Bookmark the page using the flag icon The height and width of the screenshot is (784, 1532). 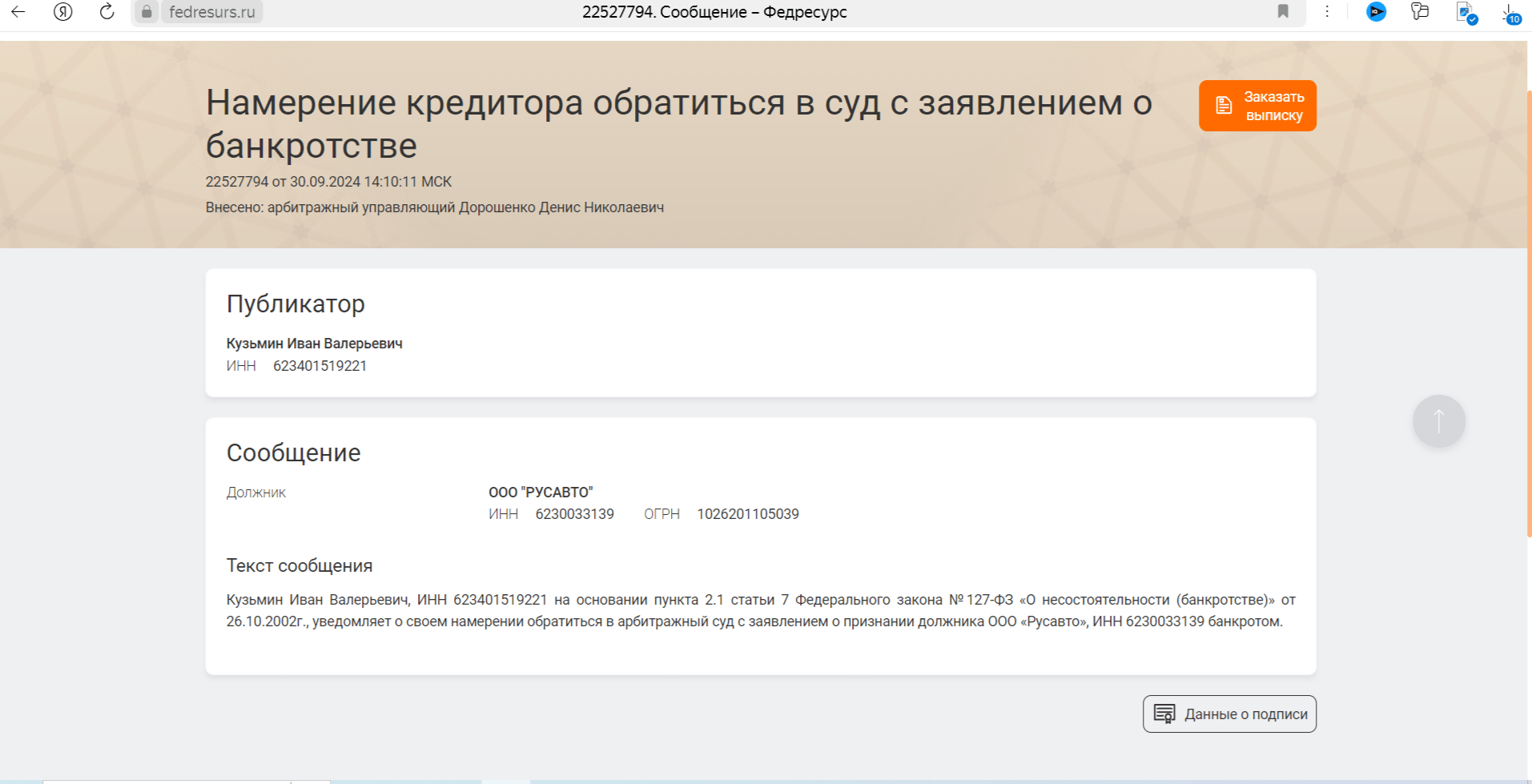pos(1283,12)
